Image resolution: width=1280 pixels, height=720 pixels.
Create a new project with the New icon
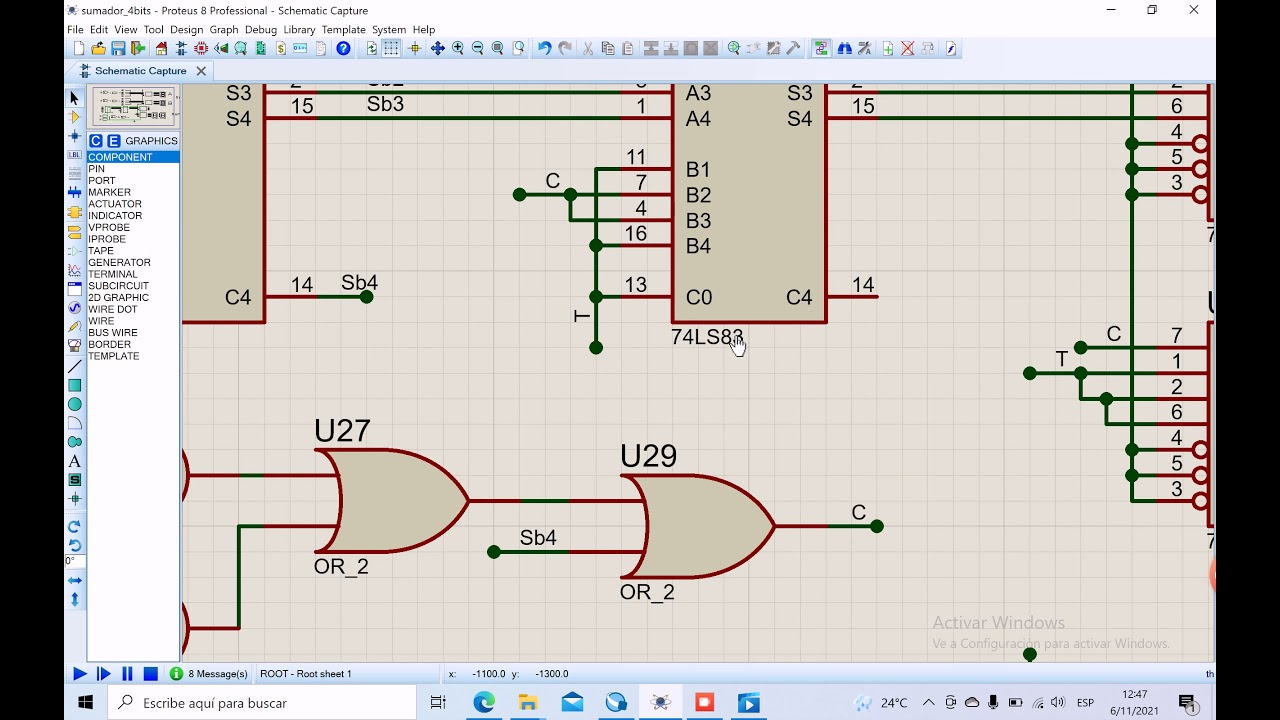pyautogui.click(x=78, y=48)
